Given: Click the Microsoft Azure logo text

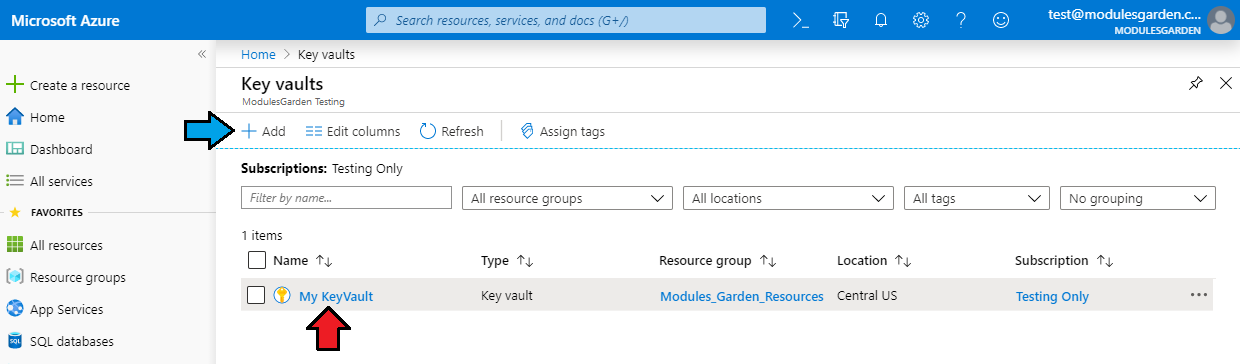Looking at the screenshot, I should (x=64, y=20).
